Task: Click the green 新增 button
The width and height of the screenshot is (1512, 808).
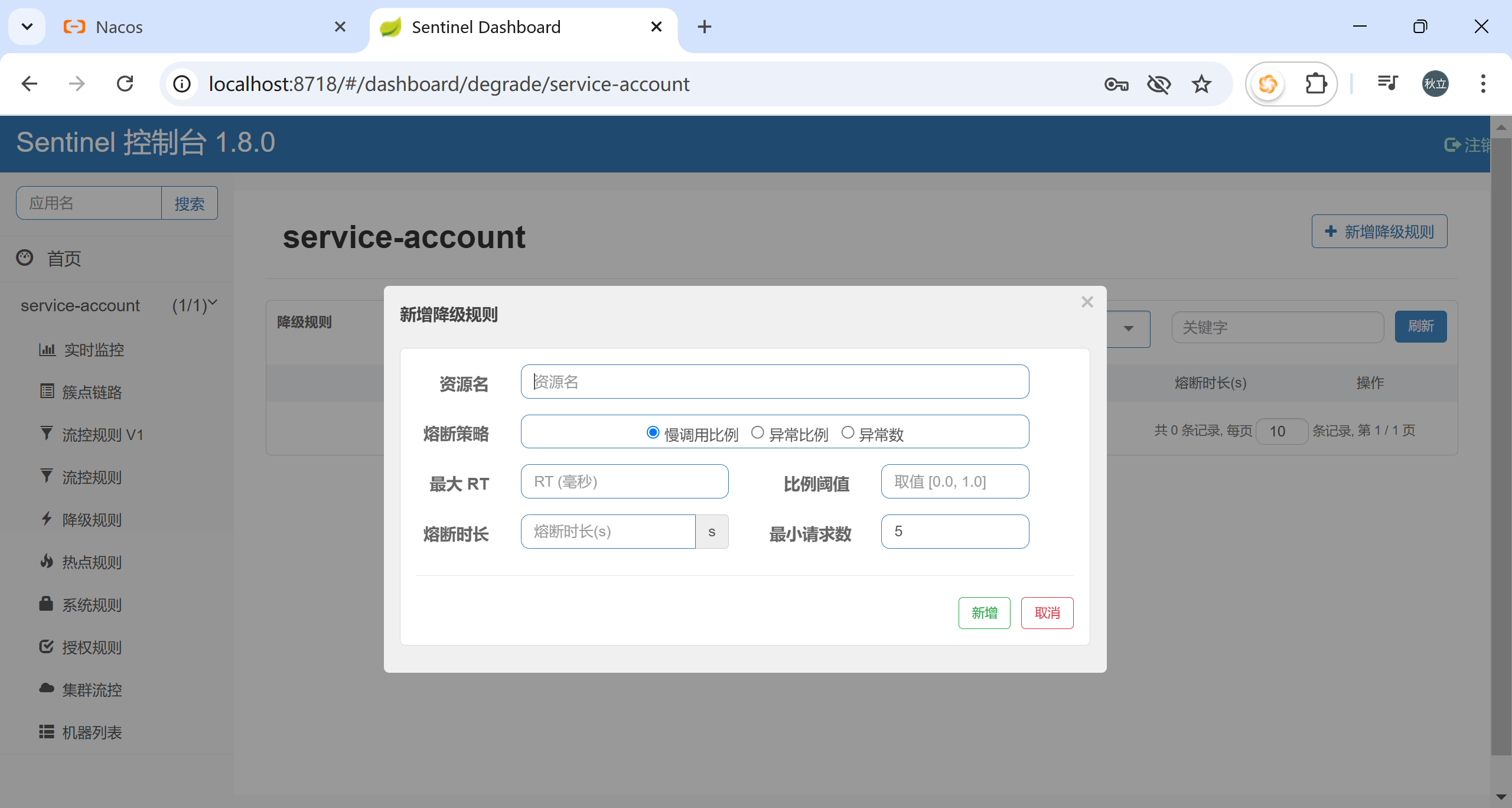Action: pyautogui.click(x=984, y=613)
